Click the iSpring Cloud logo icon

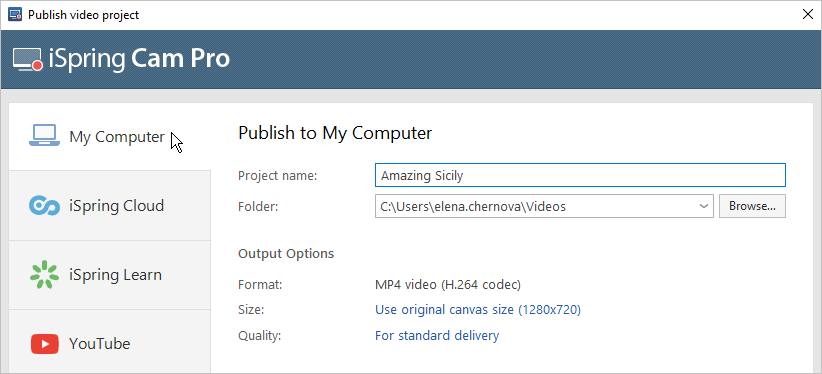[45, 205]
